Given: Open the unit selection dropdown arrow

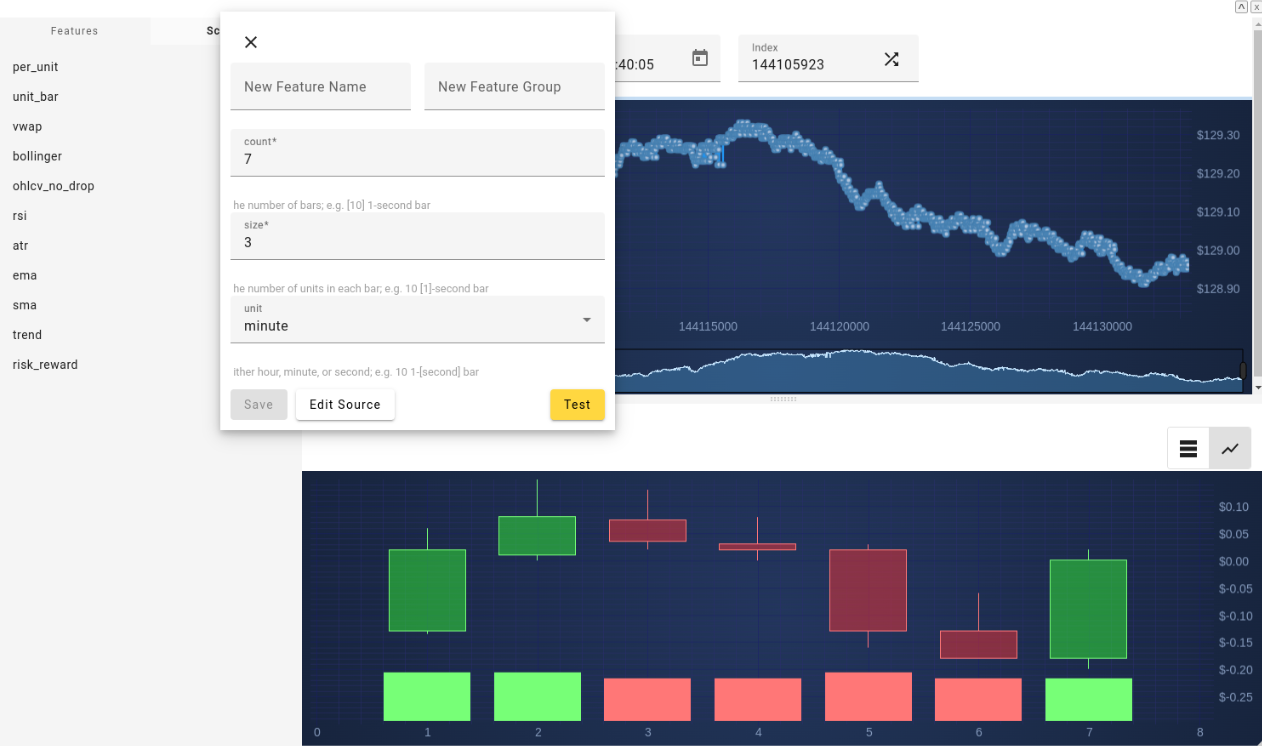Looking at the screenshot, I should pos(587,319).
